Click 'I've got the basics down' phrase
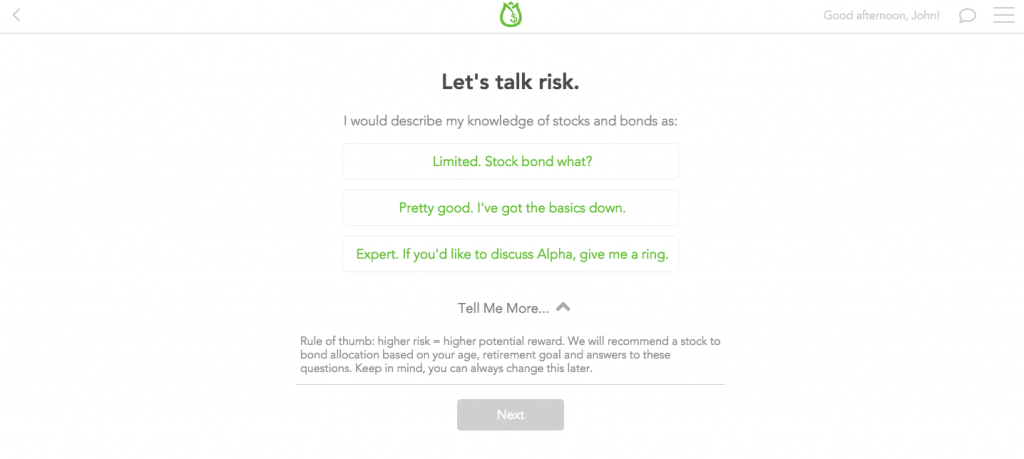Screen dimensions: 1024x459 tap(551, 208)
